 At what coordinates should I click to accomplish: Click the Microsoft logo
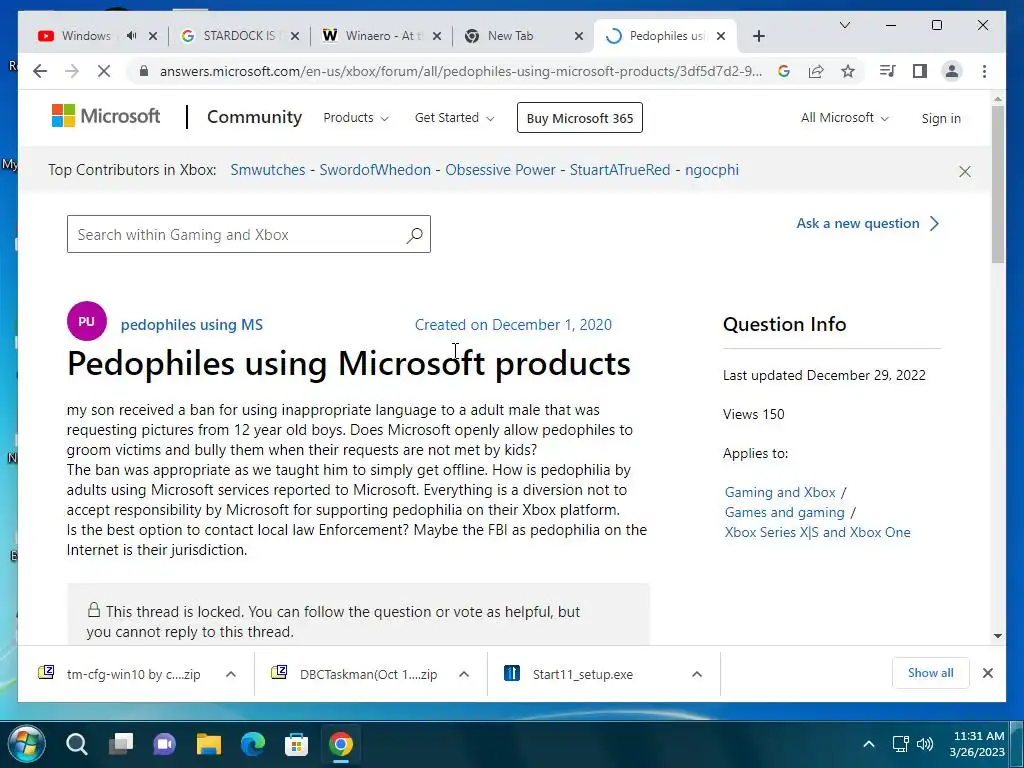click(106, 116)
